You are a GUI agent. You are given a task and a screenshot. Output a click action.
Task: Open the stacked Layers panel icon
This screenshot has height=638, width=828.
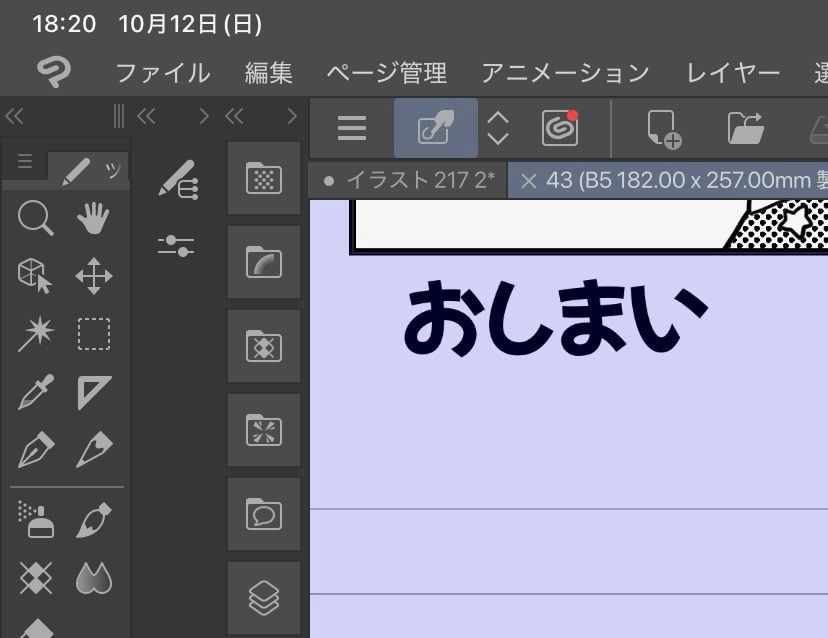point(264,598)
